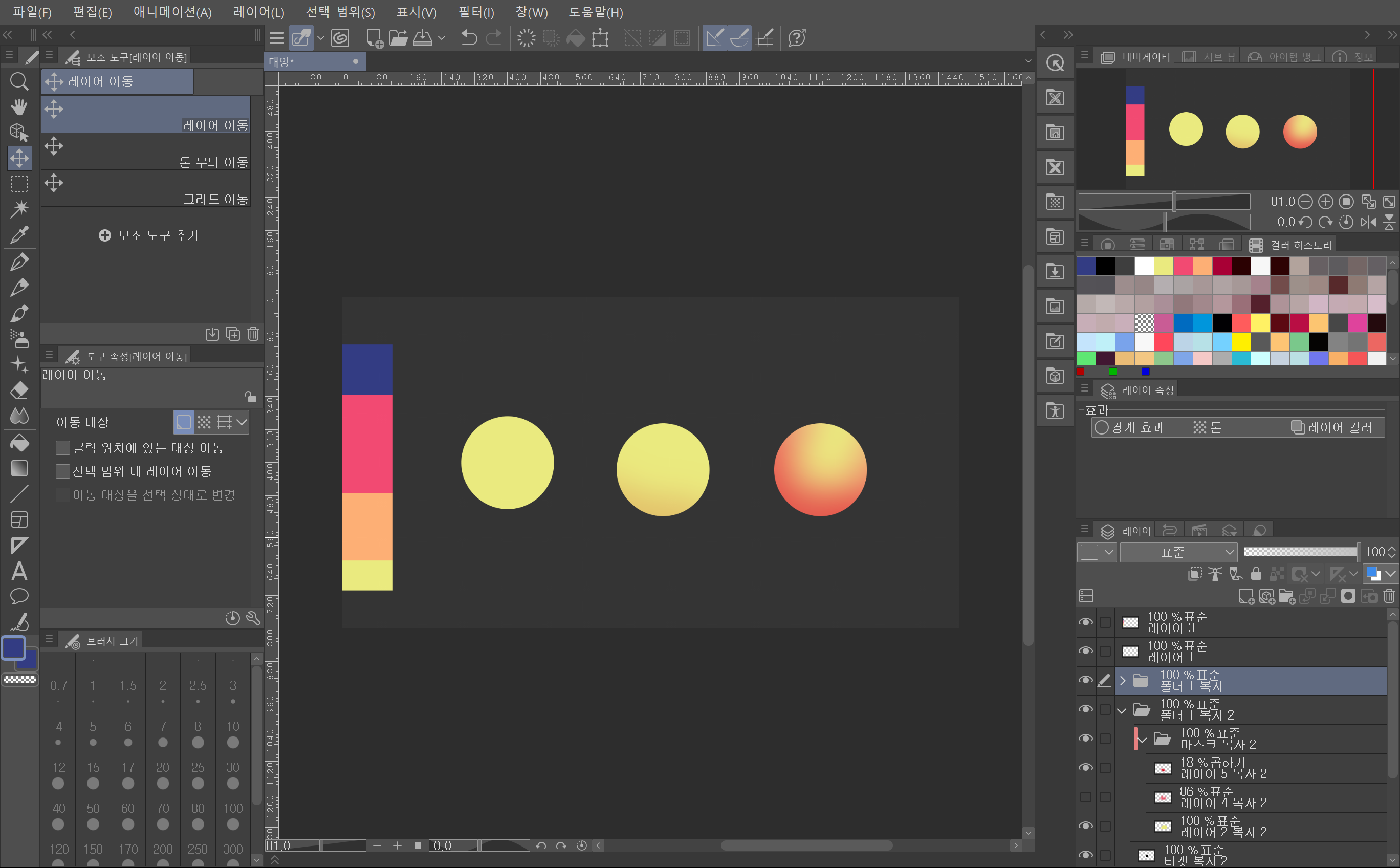1400x868 pixels.
Task: Select the Text tool
Action: [19, 571]
